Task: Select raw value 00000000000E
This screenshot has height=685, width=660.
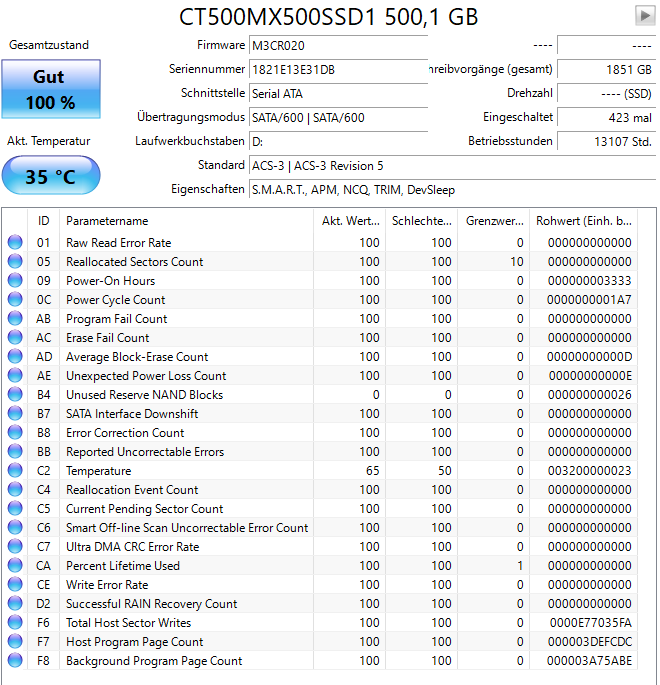Action: click(590, 376)
